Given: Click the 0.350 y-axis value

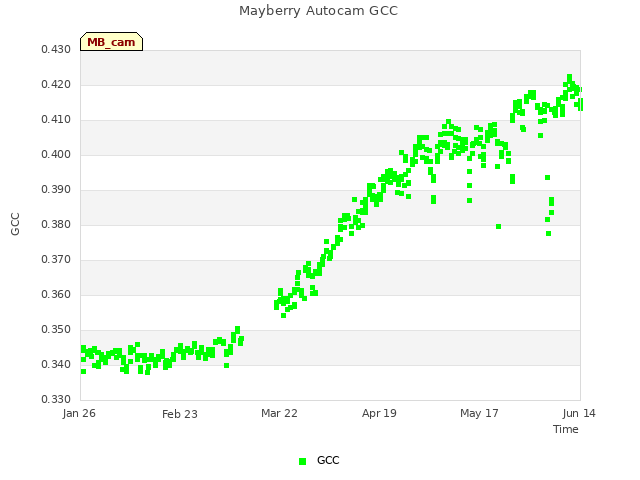Looking at the screenshot, I should click(x=56, y=330).
